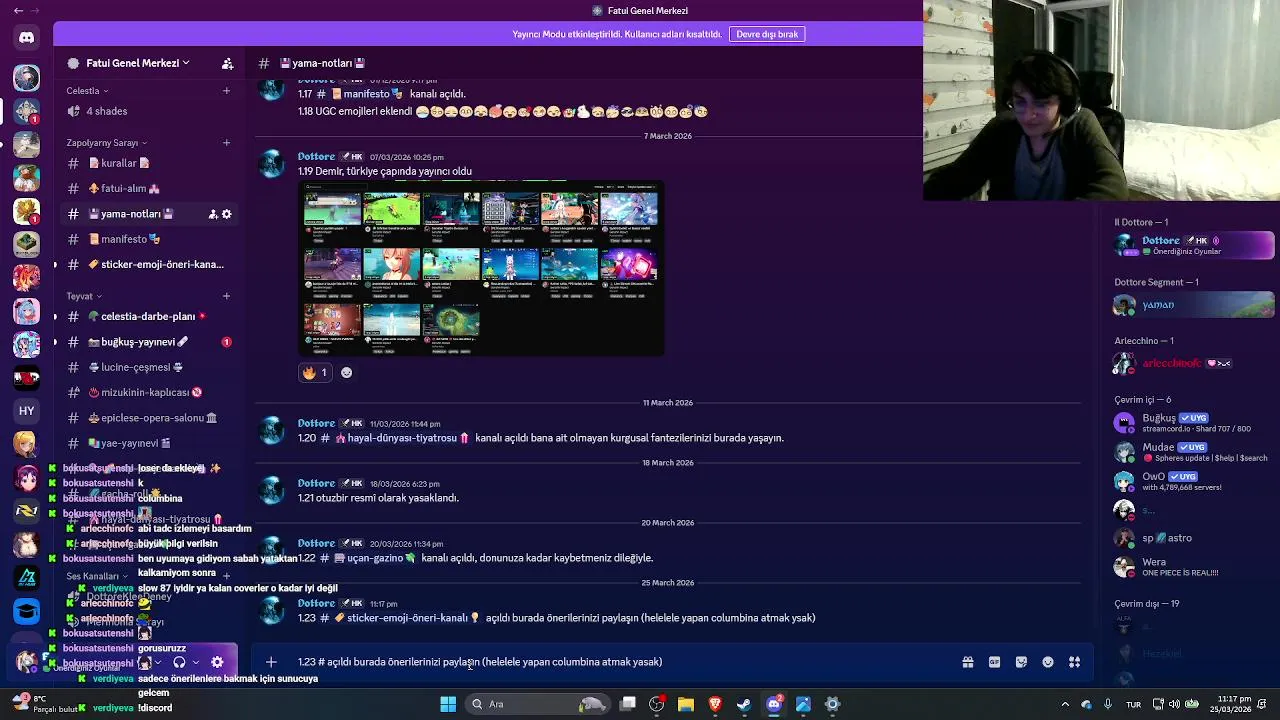Show hidden system tray icons chevron

[1065, 704]
